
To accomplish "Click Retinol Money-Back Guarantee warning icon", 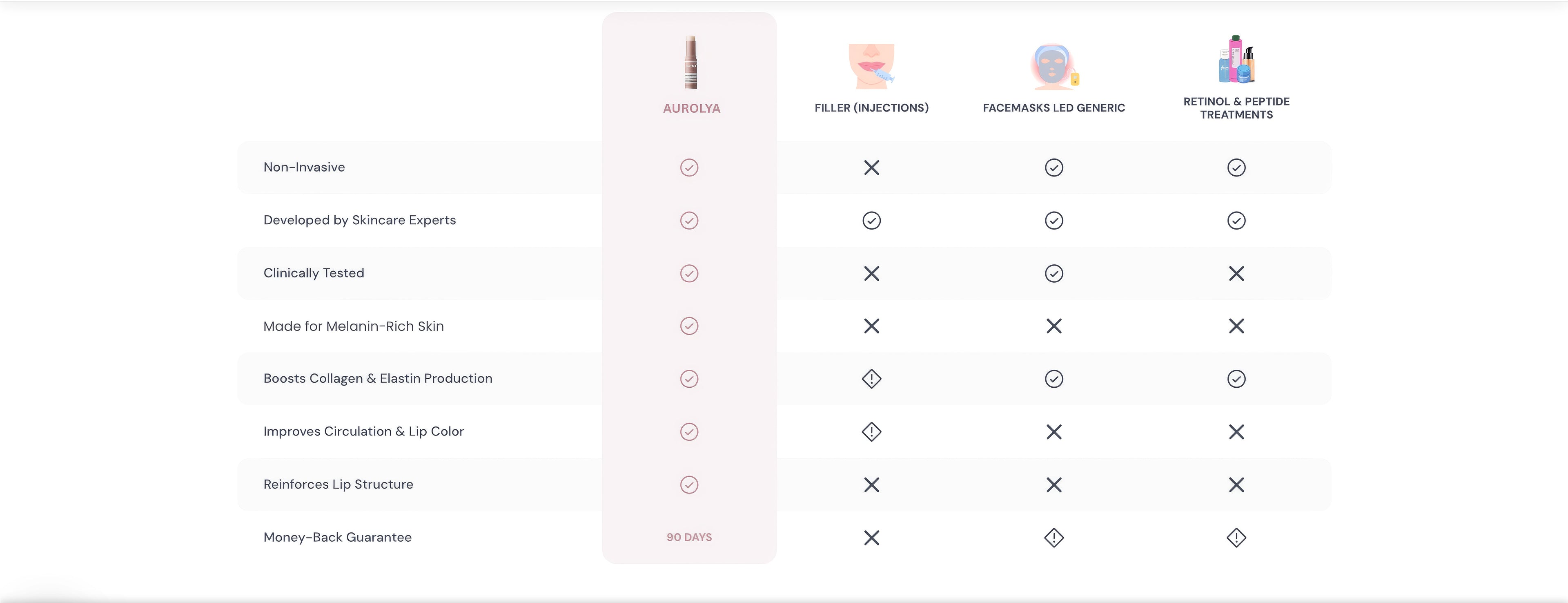I will point(1236,538).
